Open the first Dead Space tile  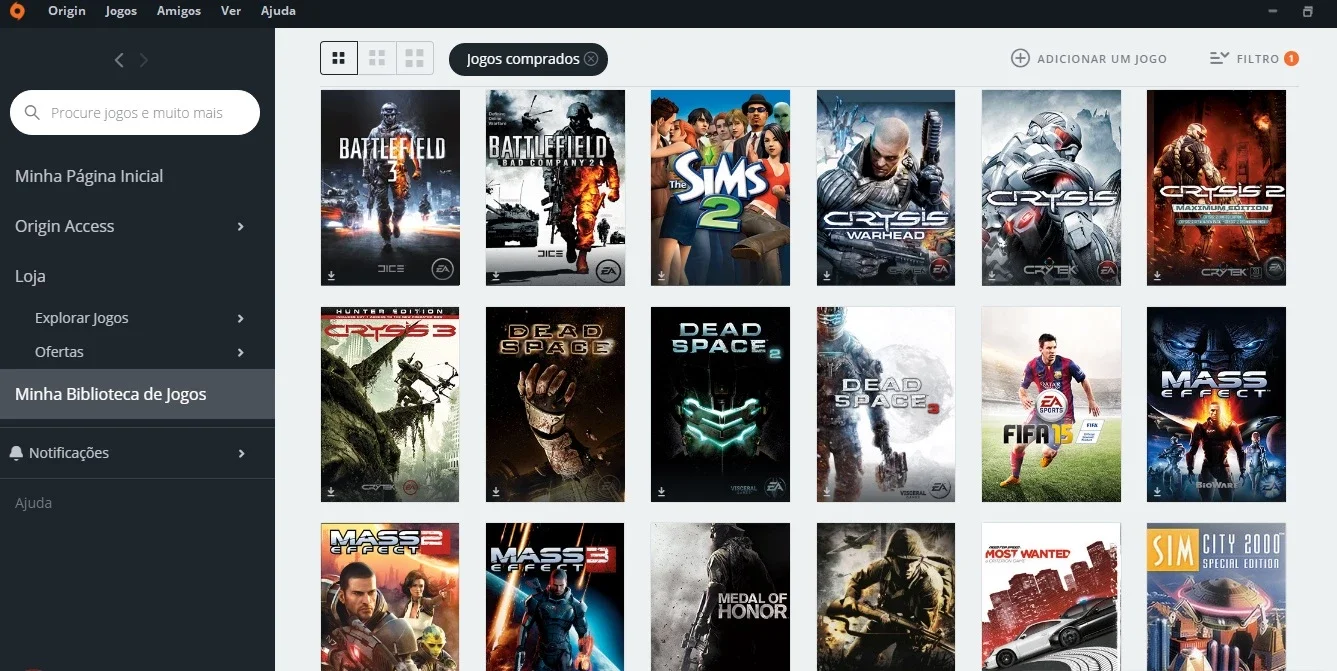point(555,404)
